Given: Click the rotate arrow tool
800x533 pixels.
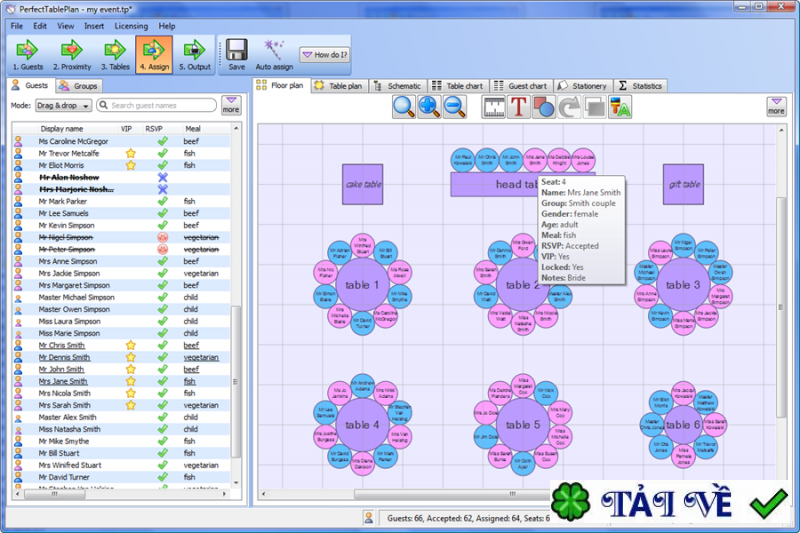Looking at the screenshot, I should point(569,107).
